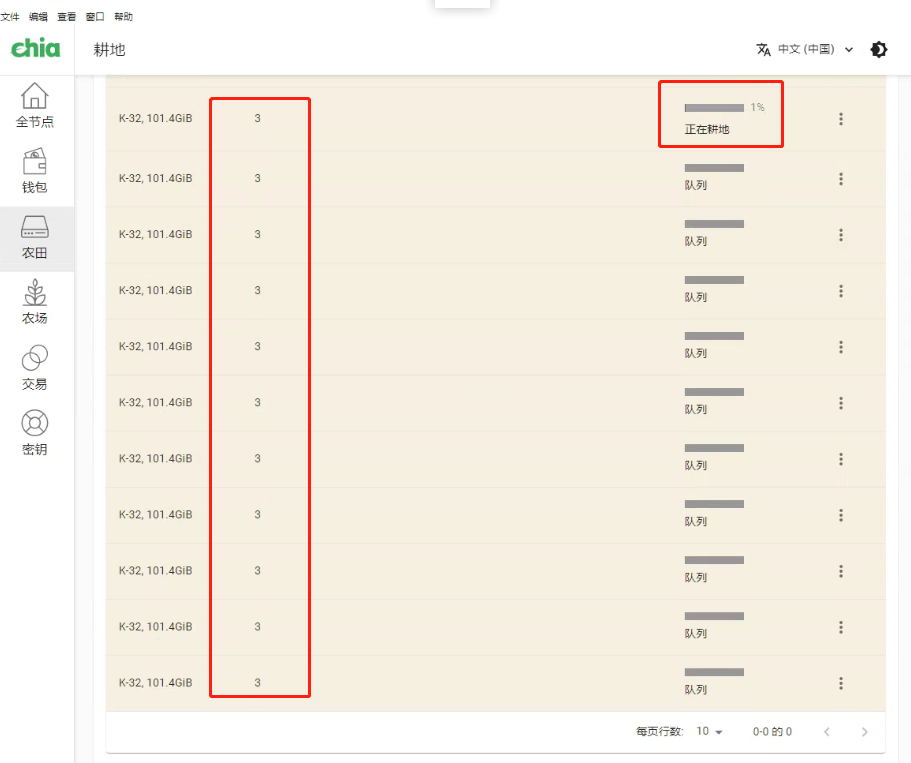Open the 钱包 wallet section
This screenshot has width=911, height=763.
click(x=35, y=171)
